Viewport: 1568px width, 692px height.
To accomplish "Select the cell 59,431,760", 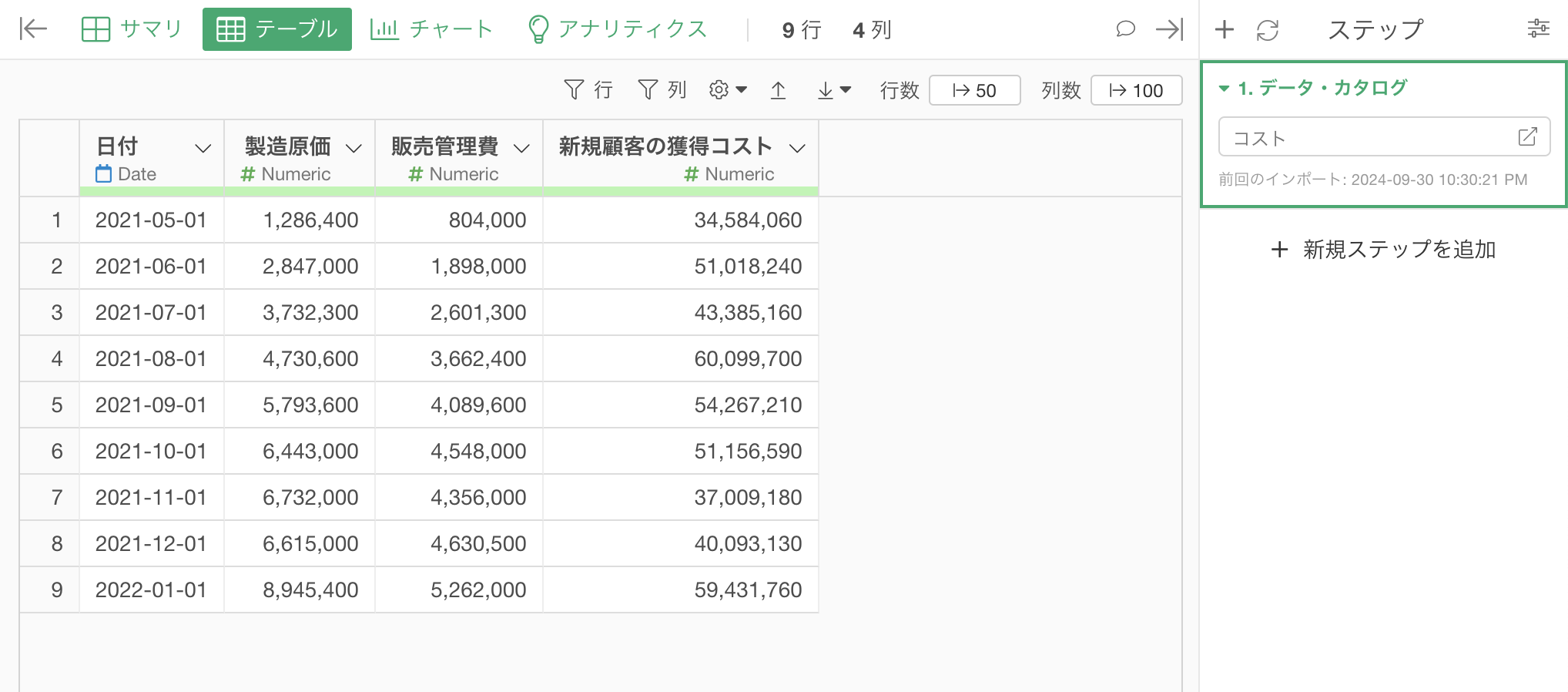I will pos(681,590).
